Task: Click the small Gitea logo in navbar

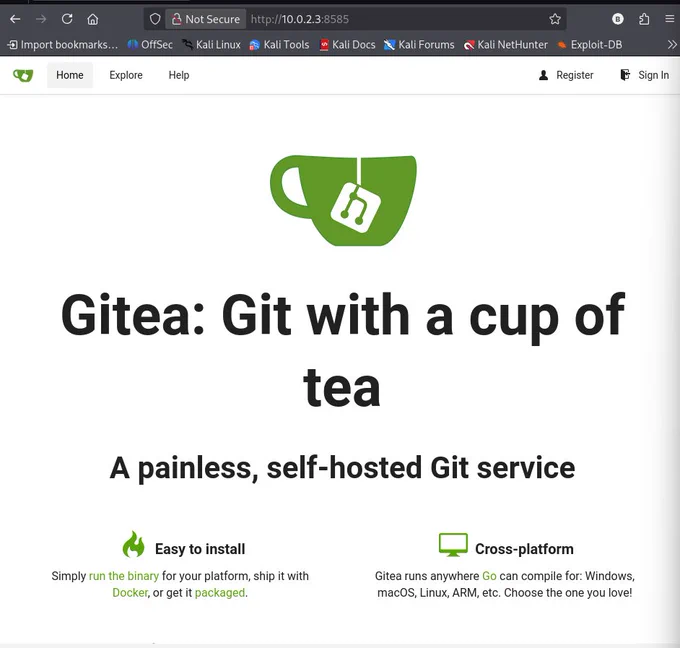Action: point(23,75)
